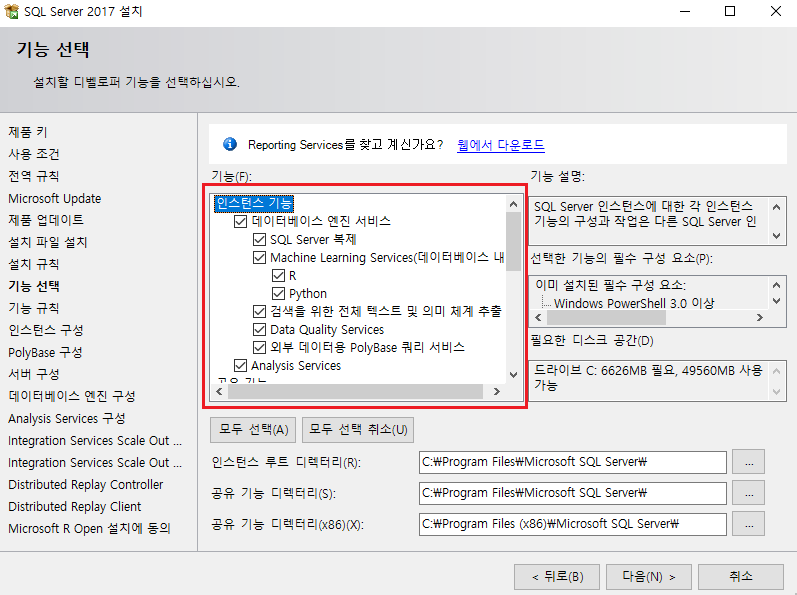Select Distributed Replay Client step
Image resolution: width=797 pixels, height=595 pixels.
tap(75, 507)
